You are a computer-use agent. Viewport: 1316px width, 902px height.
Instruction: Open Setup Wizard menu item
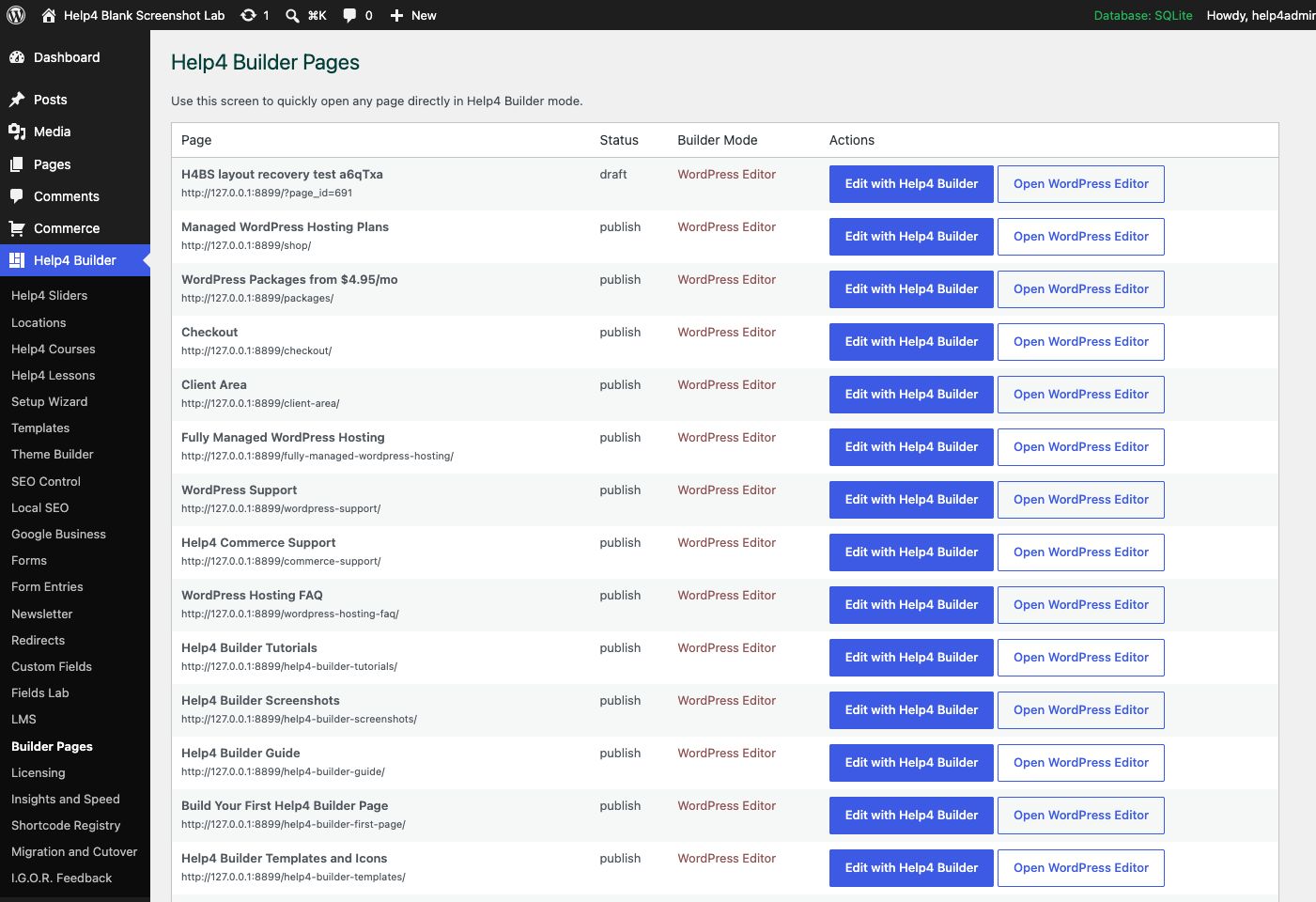(x=49, y=401)
